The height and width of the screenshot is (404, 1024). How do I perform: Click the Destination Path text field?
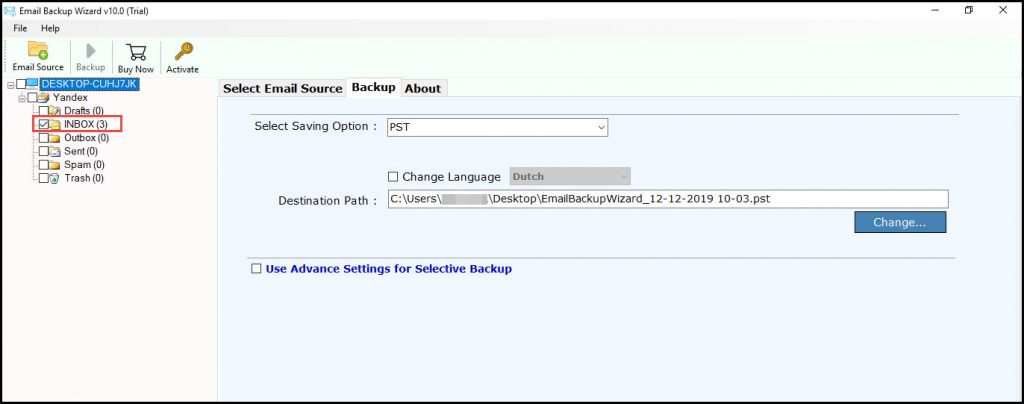tap(667, 199)
